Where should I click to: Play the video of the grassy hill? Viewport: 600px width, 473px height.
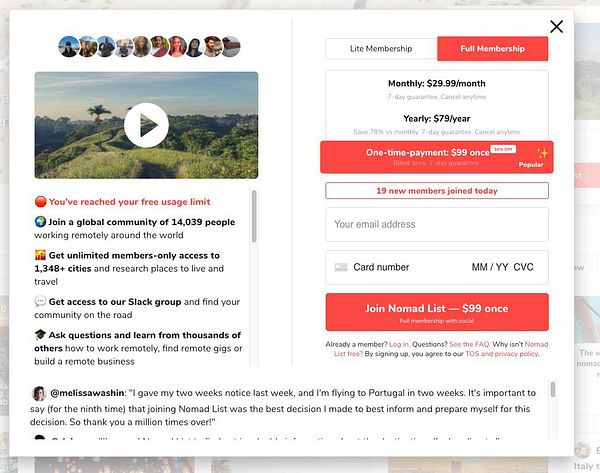tap(146, 125)
